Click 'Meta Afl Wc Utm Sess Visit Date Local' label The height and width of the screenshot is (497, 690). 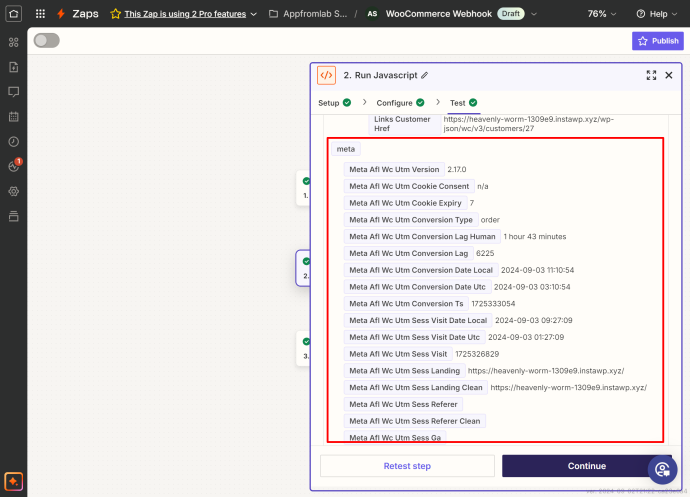tap(418, 320)
